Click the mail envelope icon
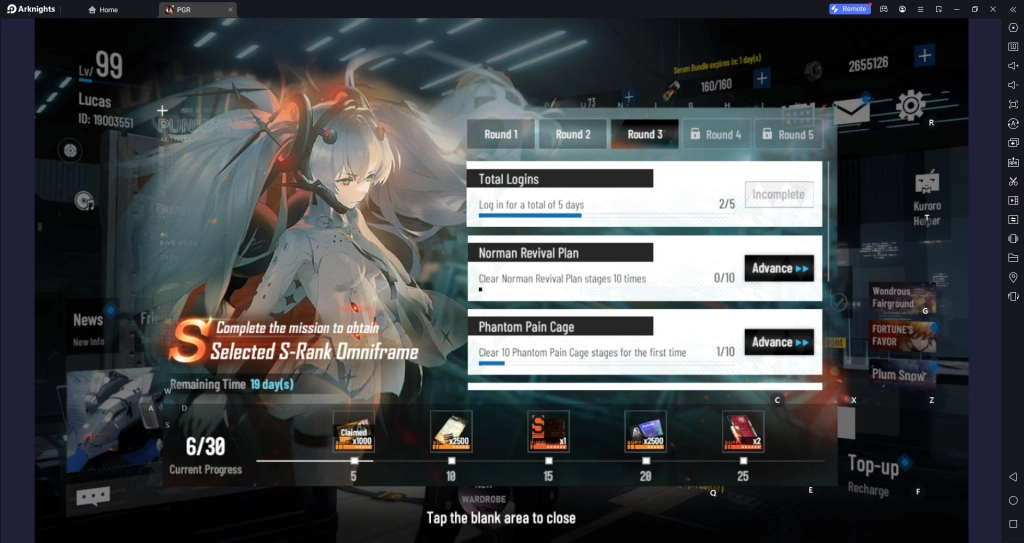Viewport: 1024px width, 543px height. coord(852,111)
